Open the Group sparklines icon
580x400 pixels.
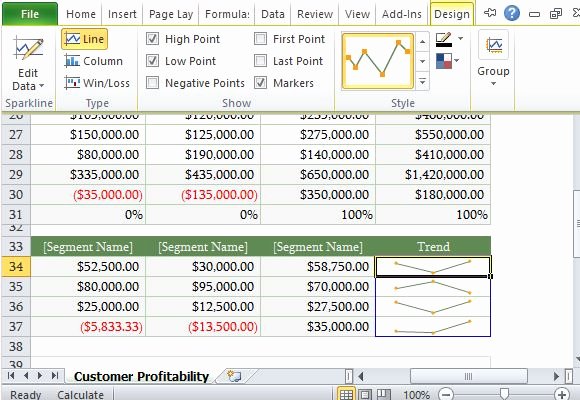(x=493, y=45)
